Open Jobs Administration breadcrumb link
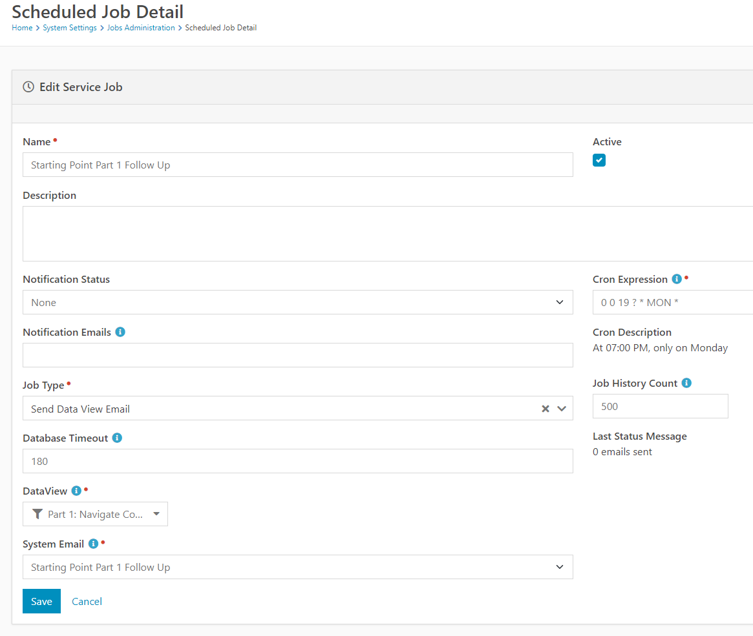Viewport: 753px width, 636px height. [141, 28]
